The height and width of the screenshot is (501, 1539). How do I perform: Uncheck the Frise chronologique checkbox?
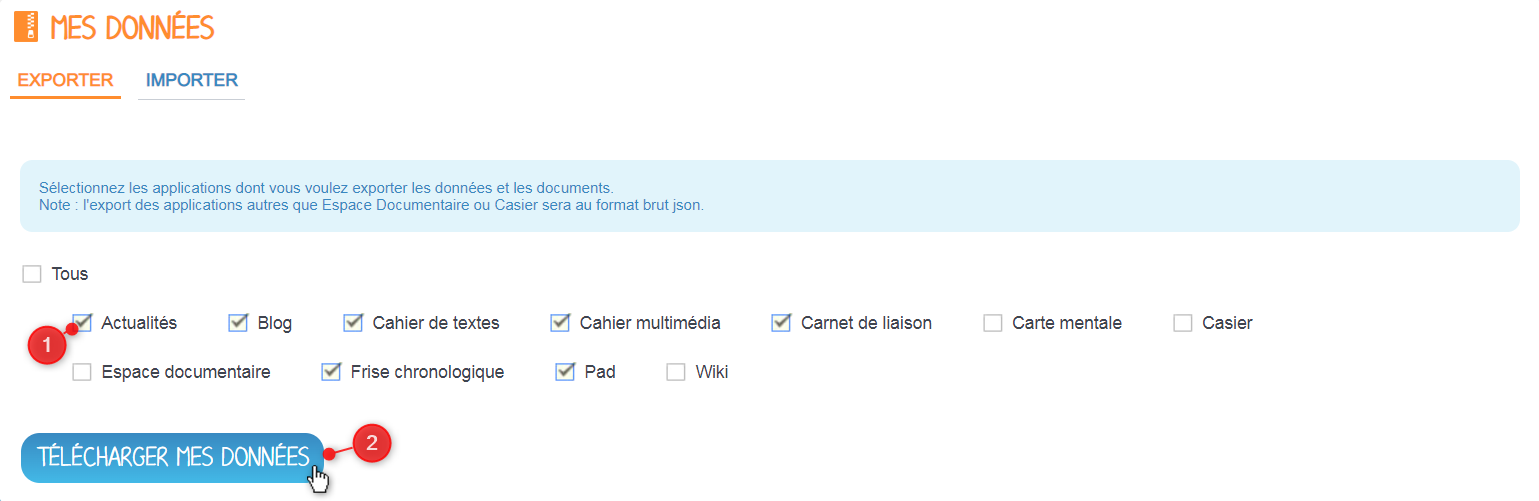coord(331,372)
